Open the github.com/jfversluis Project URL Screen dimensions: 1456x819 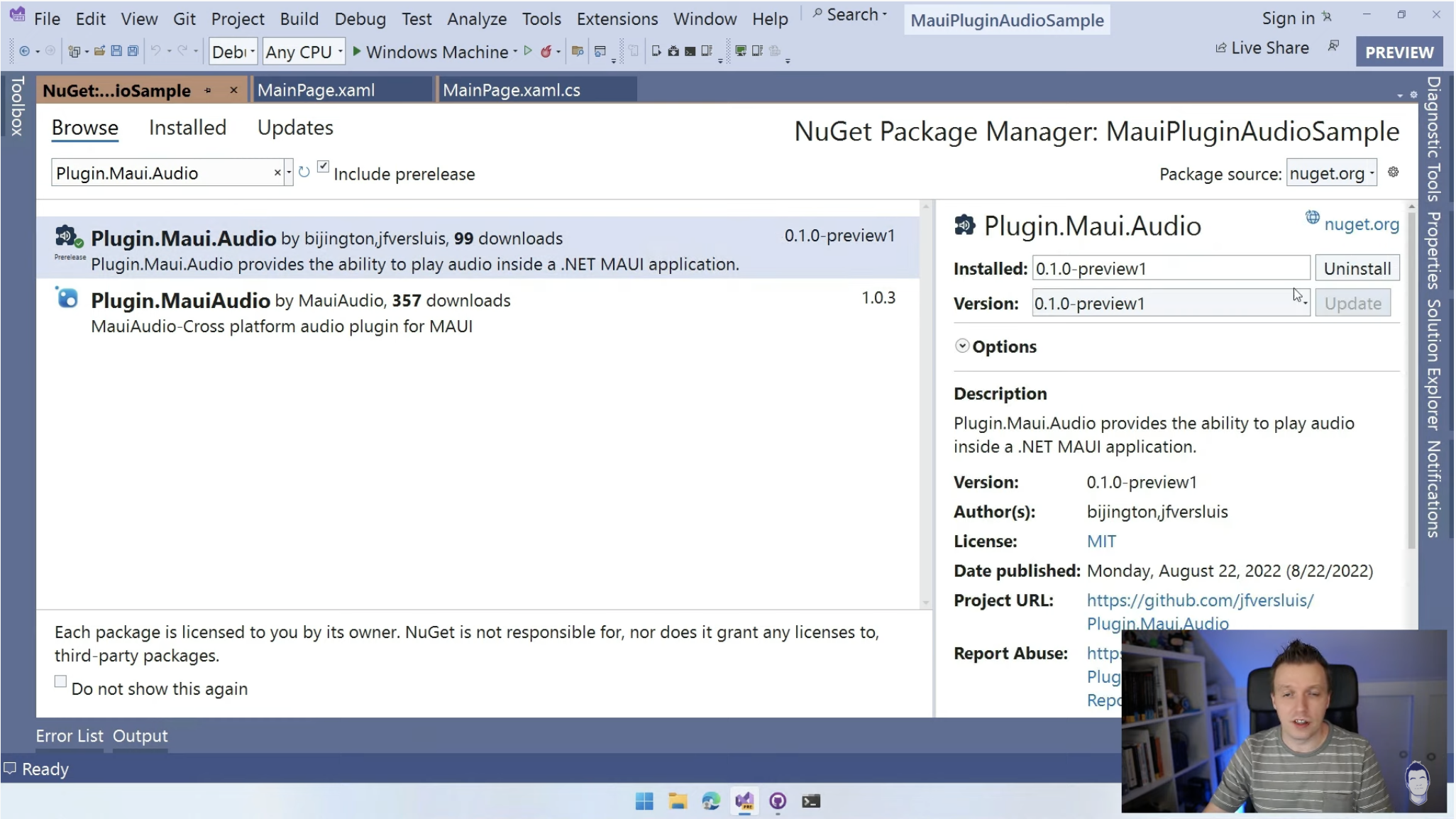1200,612
